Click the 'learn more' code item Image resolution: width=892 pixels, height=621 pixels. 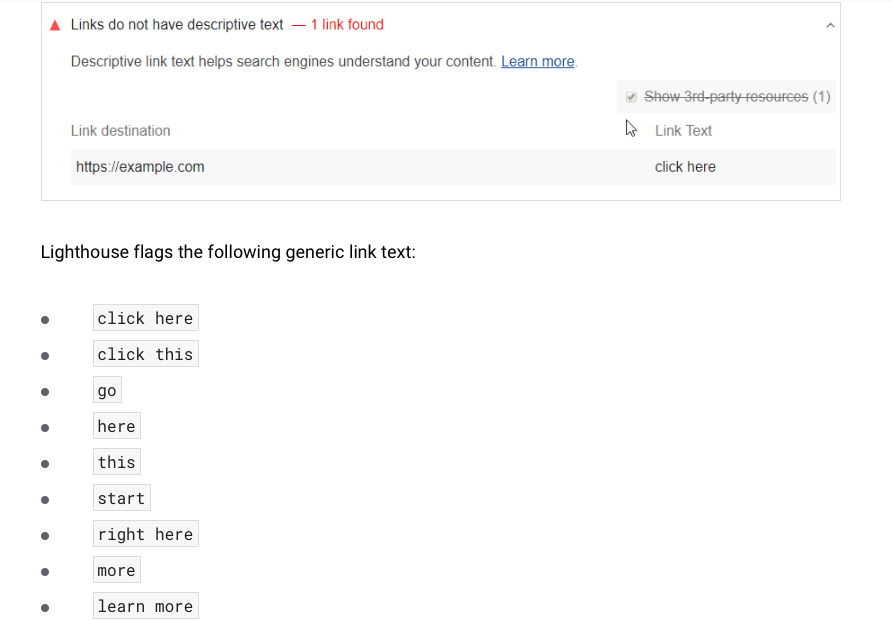coord(146,606)
